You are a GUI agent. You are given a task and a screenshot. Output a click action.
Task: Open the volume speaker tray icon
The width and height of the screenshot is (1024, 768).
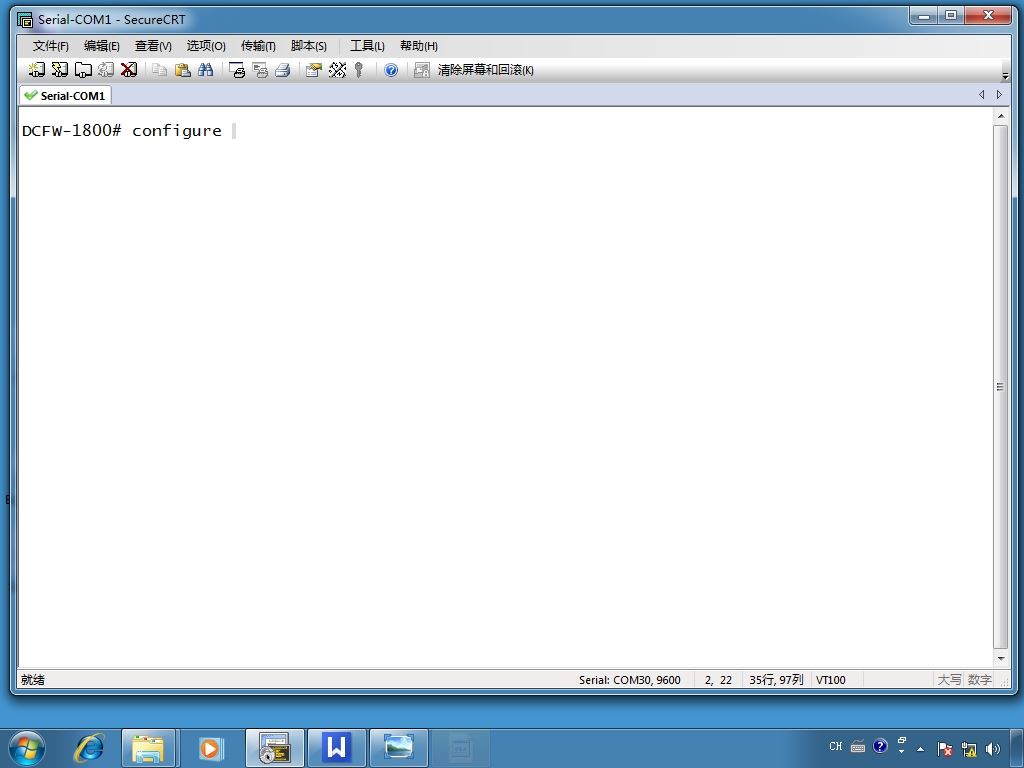coord(993,749)
